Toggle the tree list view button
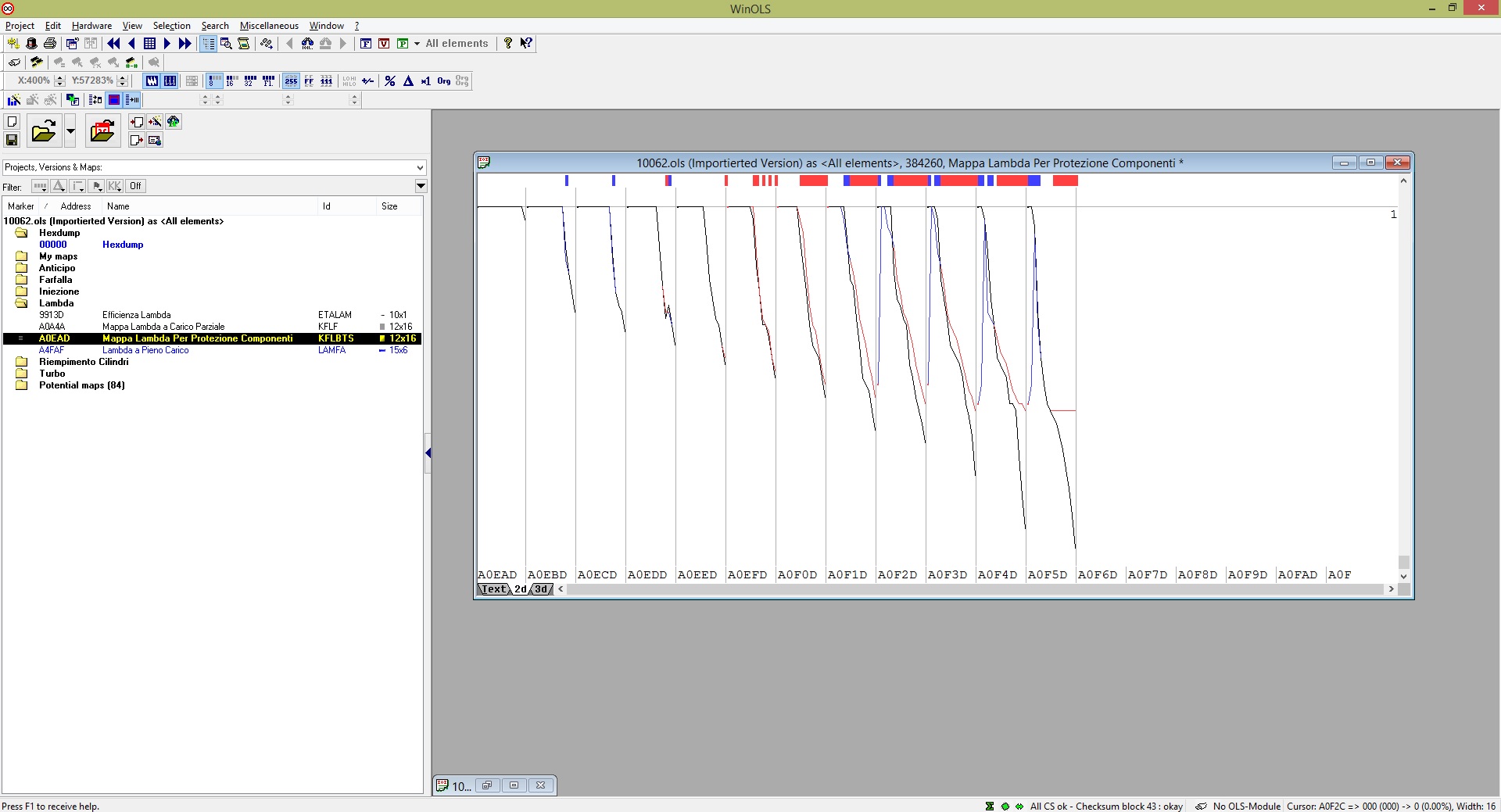Screen dimensions: 1501x812 click(208, 44)
